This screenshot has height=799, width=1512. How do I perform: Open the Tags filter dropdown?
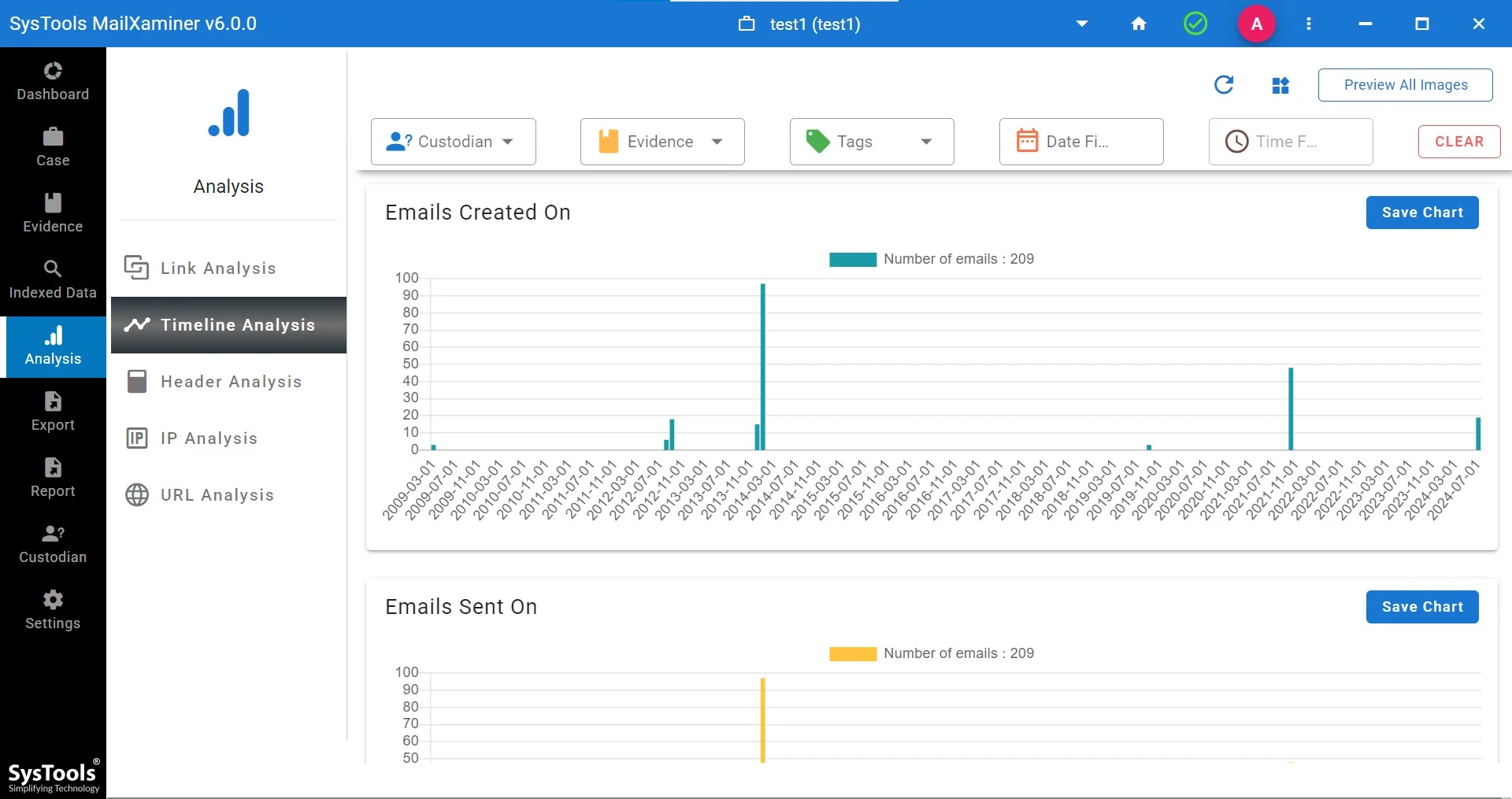tap(872, 142)
